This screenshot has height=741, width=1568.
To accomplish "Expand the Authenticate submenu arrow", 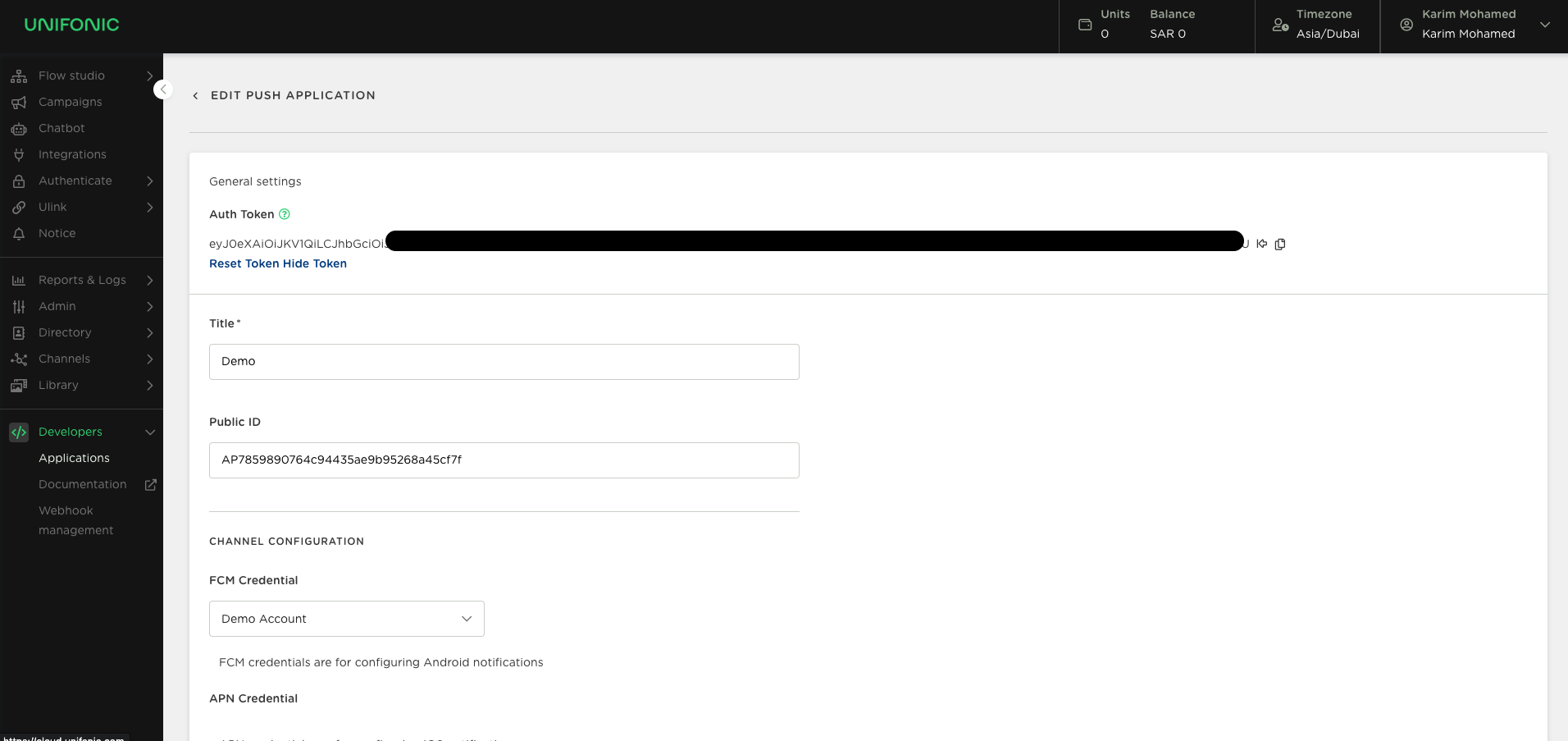I will pos(150,181).
